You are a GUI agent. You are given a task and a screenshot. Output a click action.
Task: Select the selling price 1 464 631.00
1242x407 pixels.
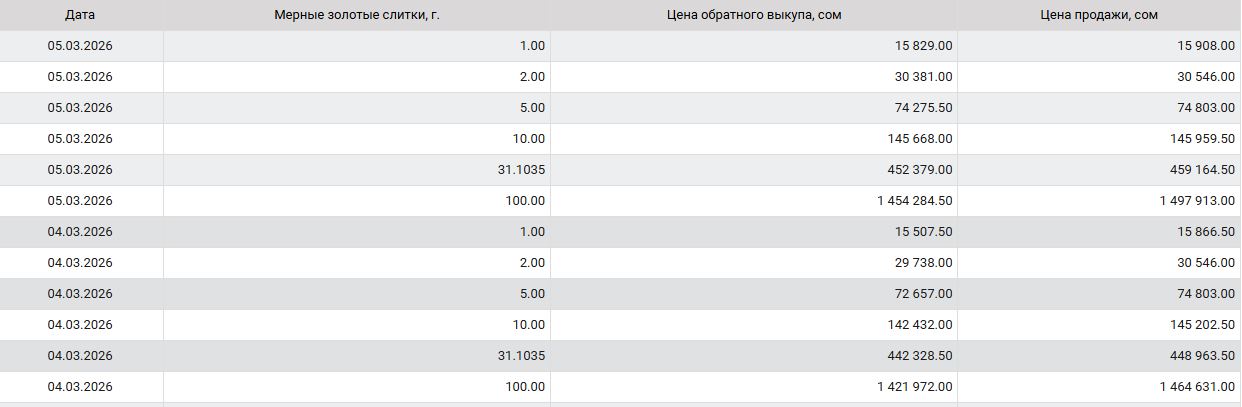(1197, 387)
